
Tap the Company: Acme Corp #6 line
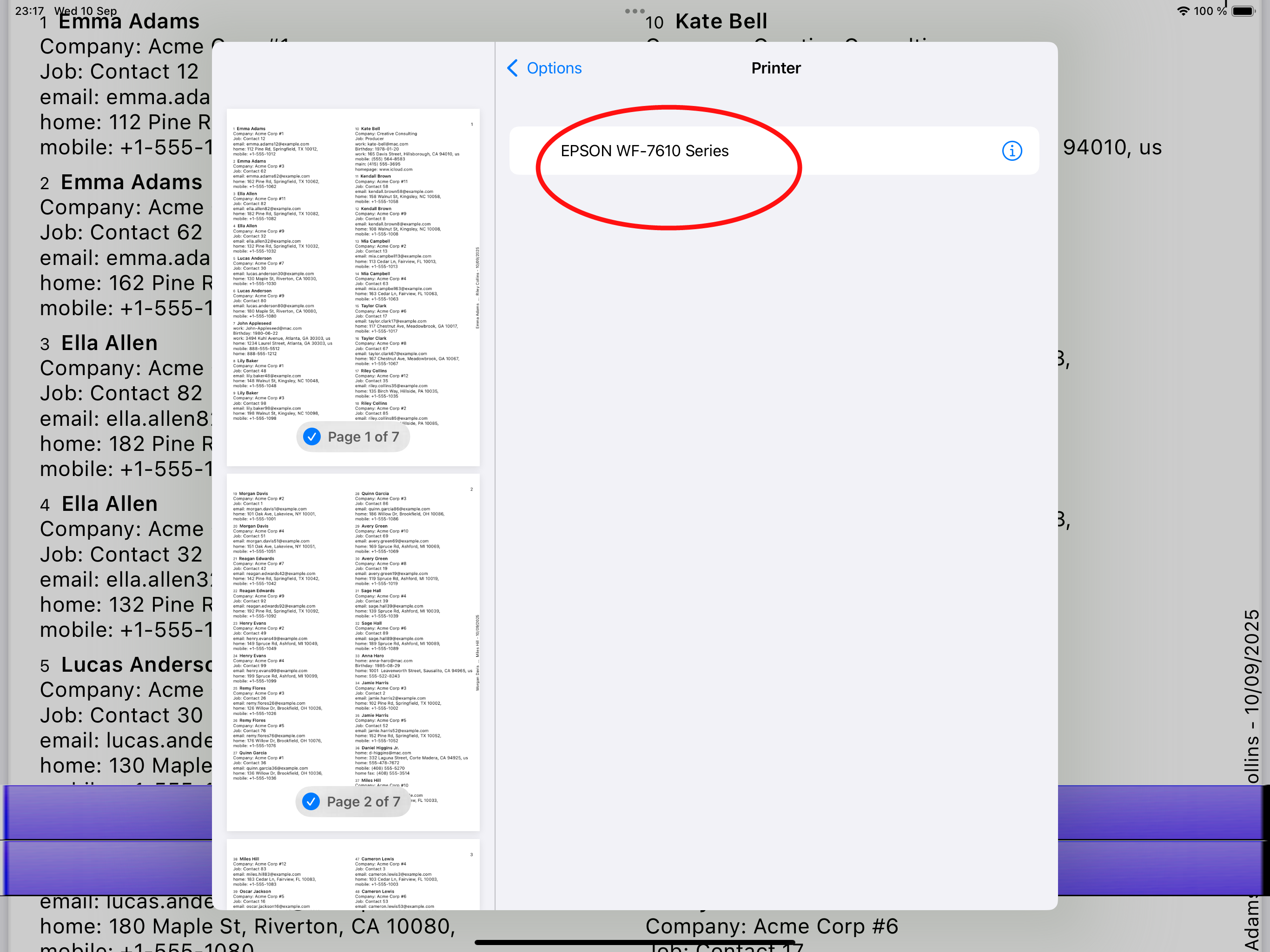[x=772, y=926]
